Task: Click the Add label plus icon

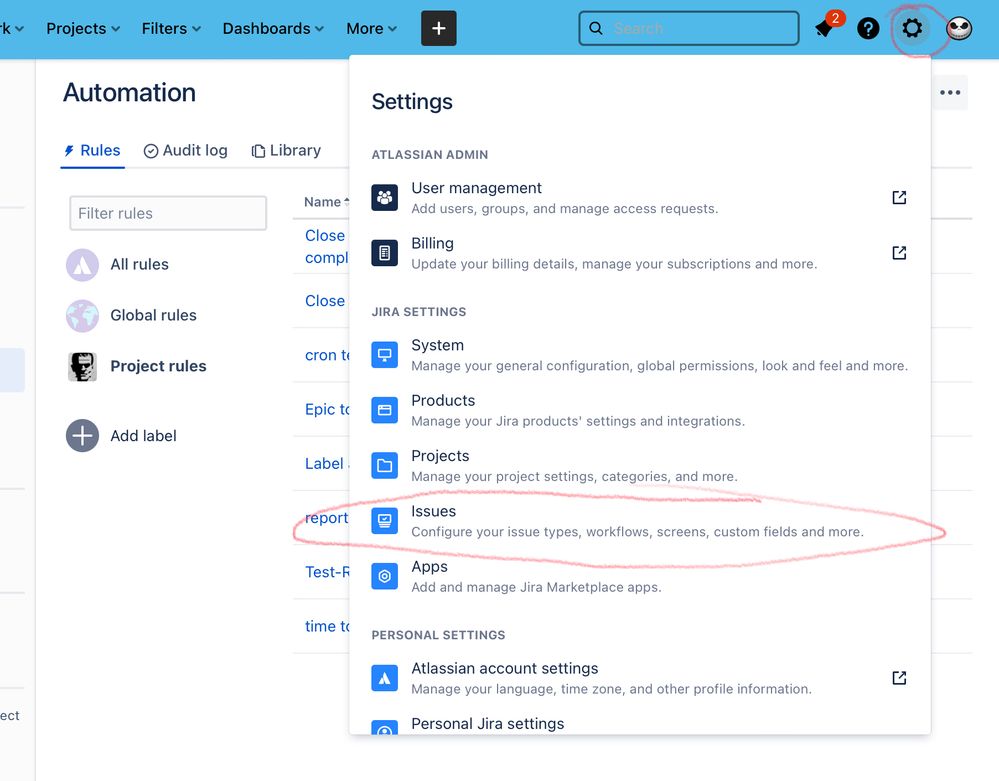Action: (82, 436)
